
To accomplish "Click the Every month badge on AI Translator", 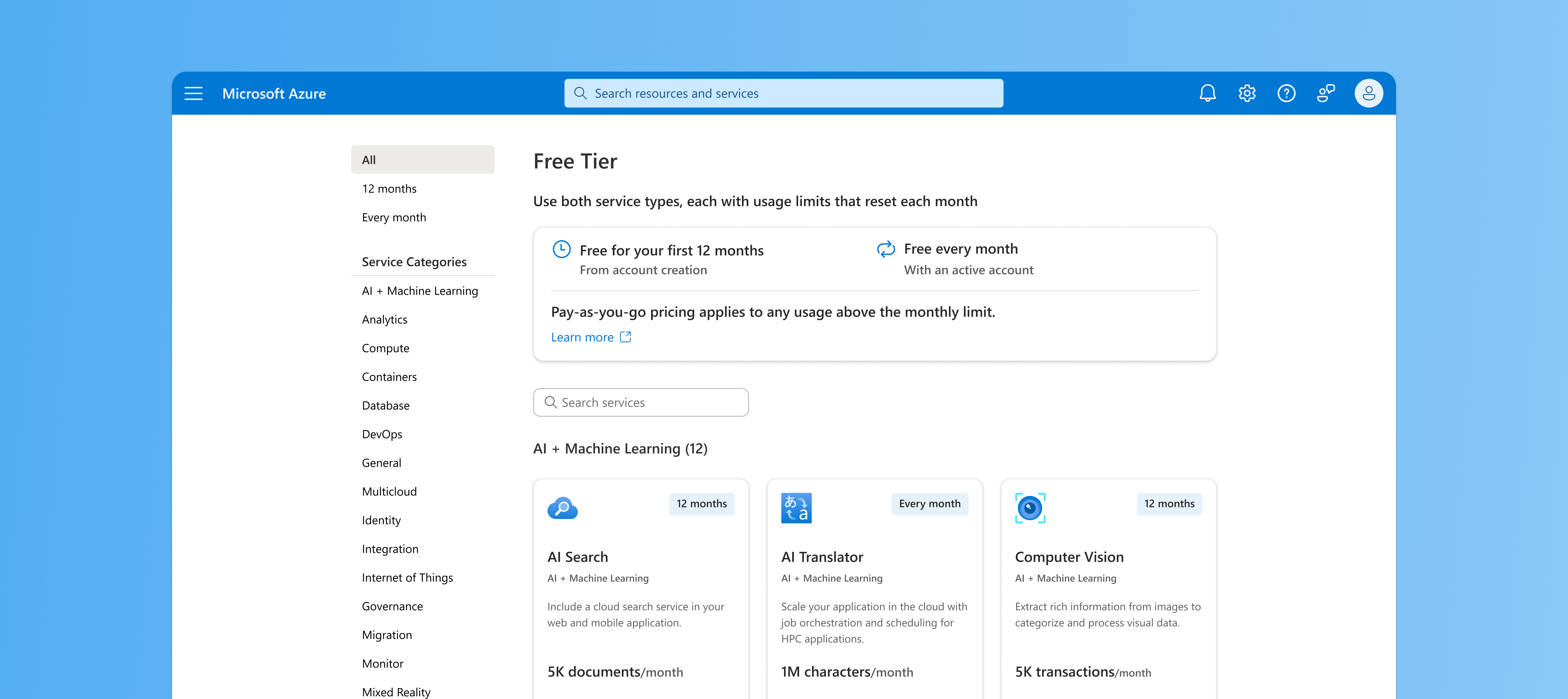I will point(929,504).
